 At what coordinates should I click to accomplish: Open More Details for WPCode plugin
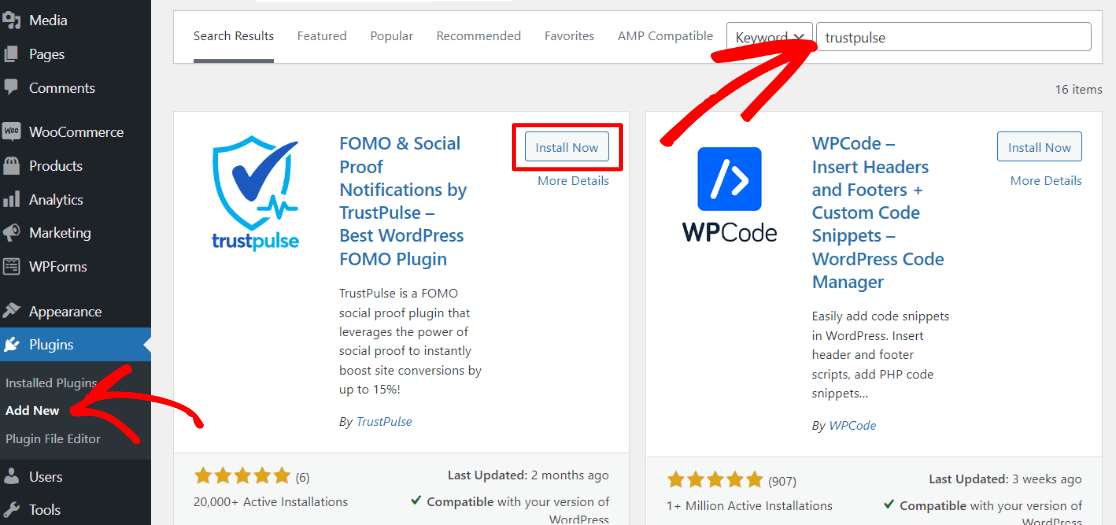tap(1046, 181)
